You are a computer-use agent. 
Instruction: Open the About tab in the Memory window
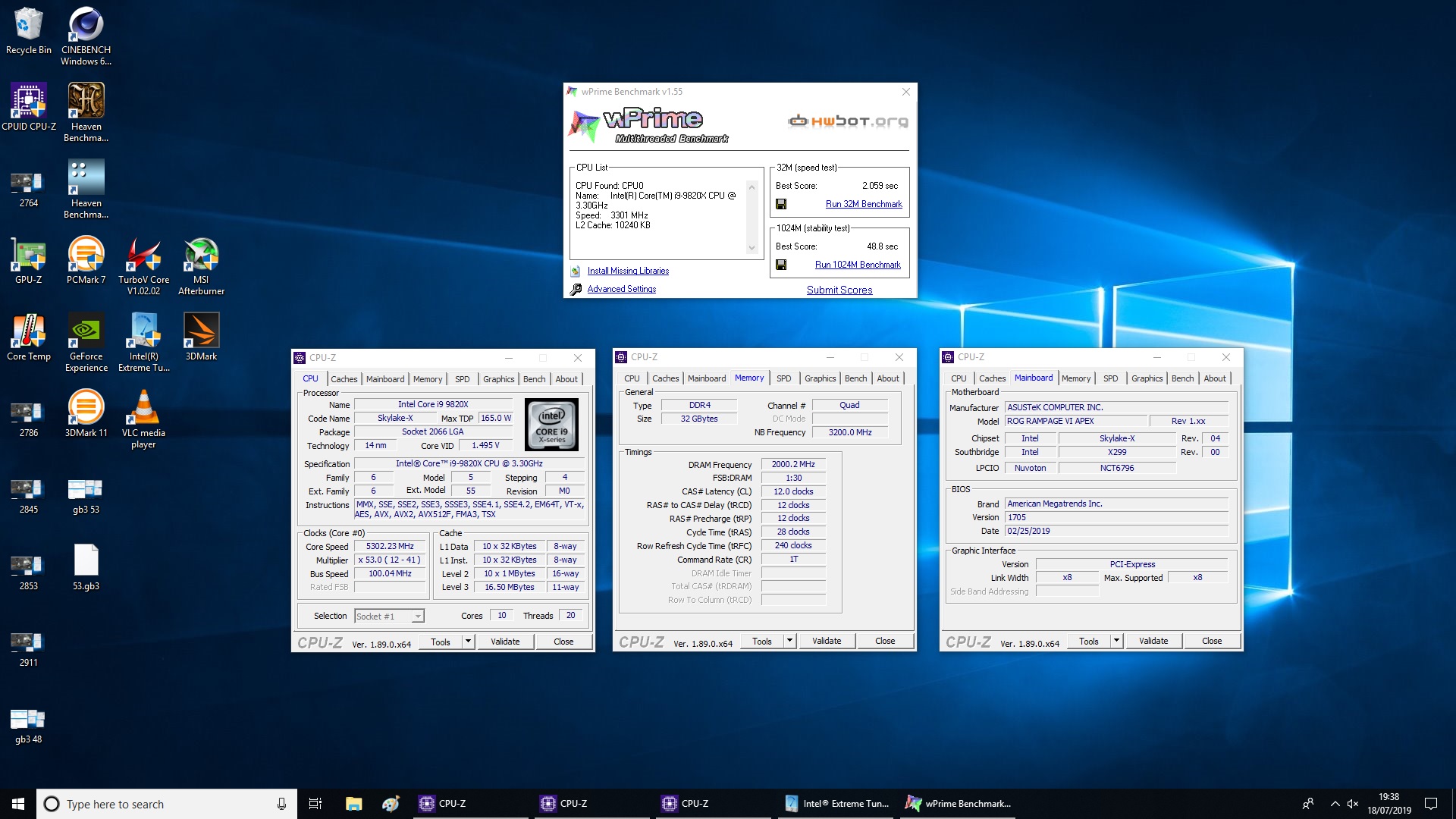(888, 378)
